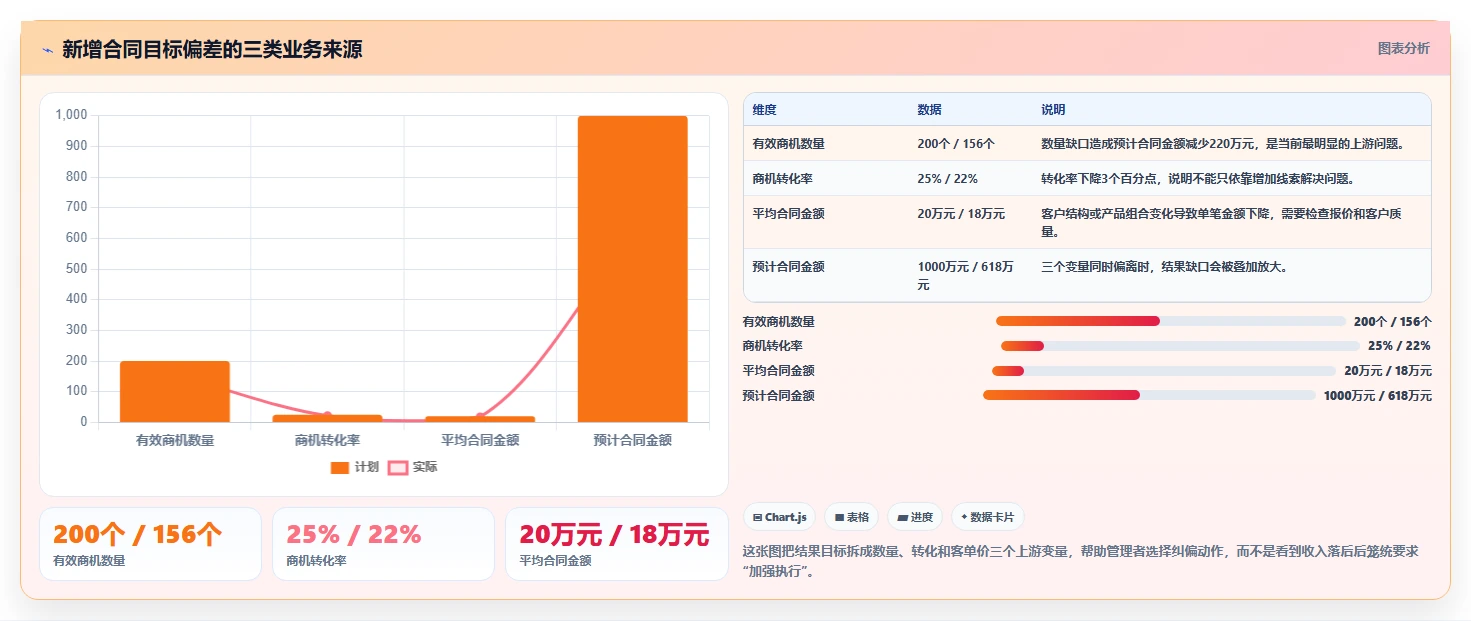1471x621 pixels.
Task: Click table cell 预计合同金额
Action: click(788, 267)
